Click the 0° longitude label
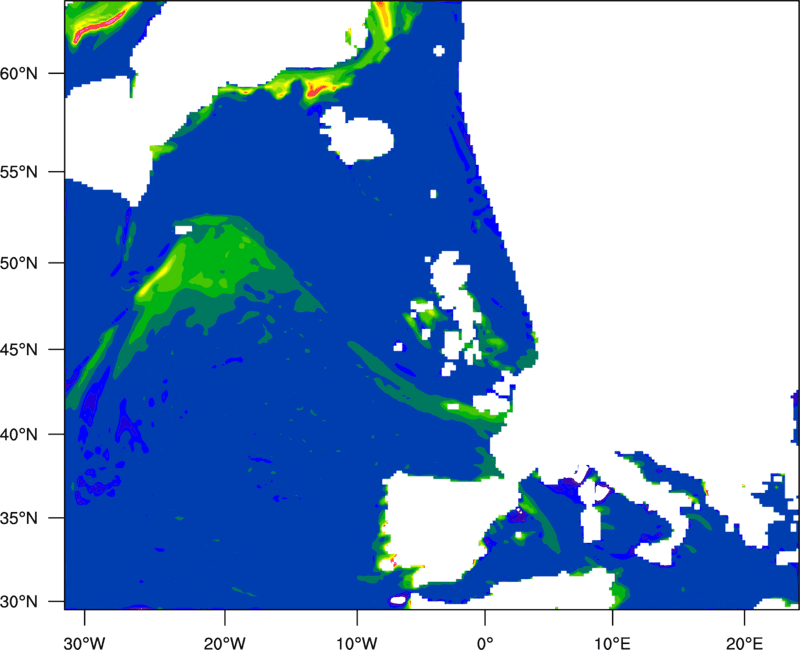 click(485, 643)
